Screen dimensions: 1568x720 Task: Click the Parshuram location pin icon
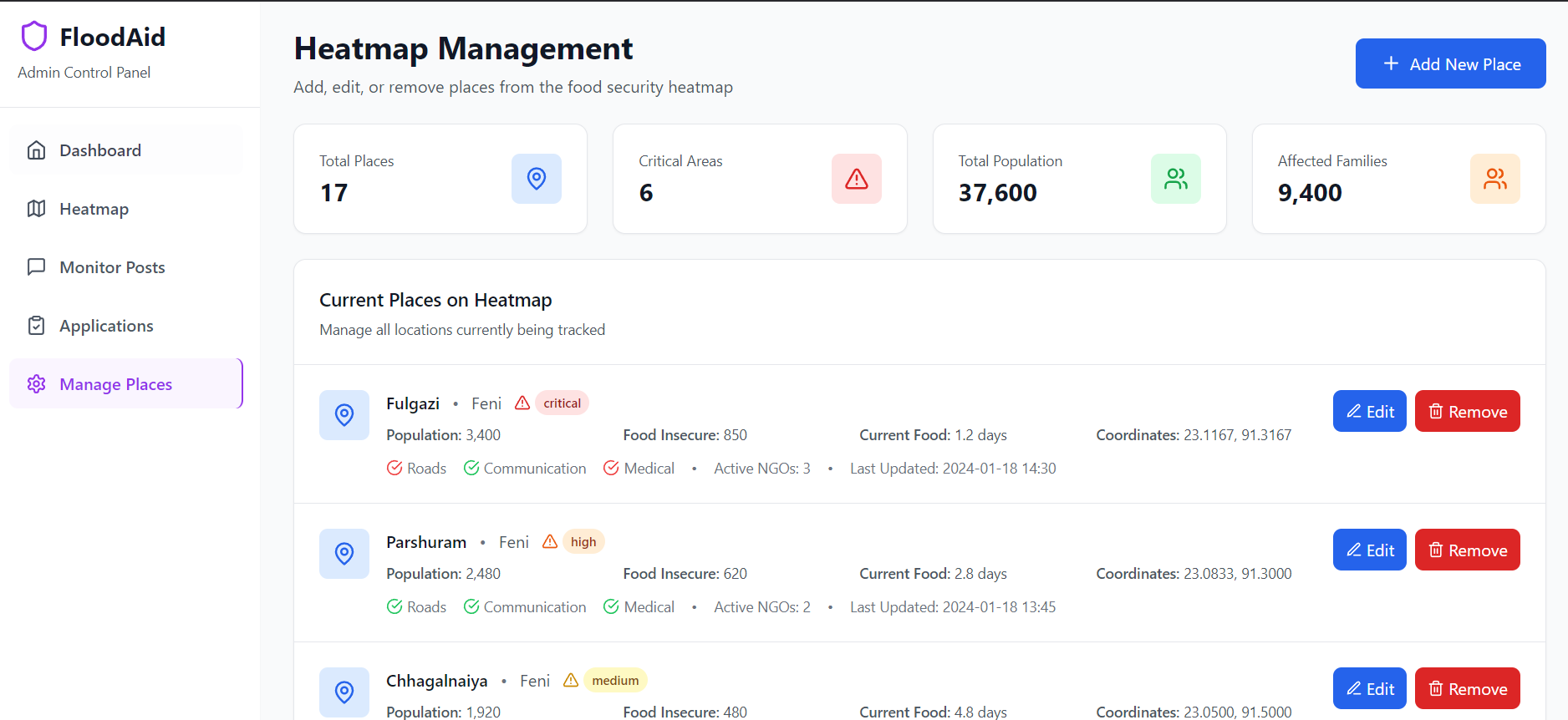tap(344, 554)
